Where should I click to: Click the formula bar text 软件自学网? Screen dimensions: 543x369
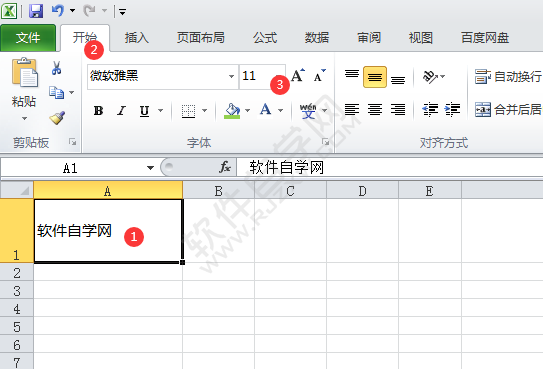tap(286, 168)
